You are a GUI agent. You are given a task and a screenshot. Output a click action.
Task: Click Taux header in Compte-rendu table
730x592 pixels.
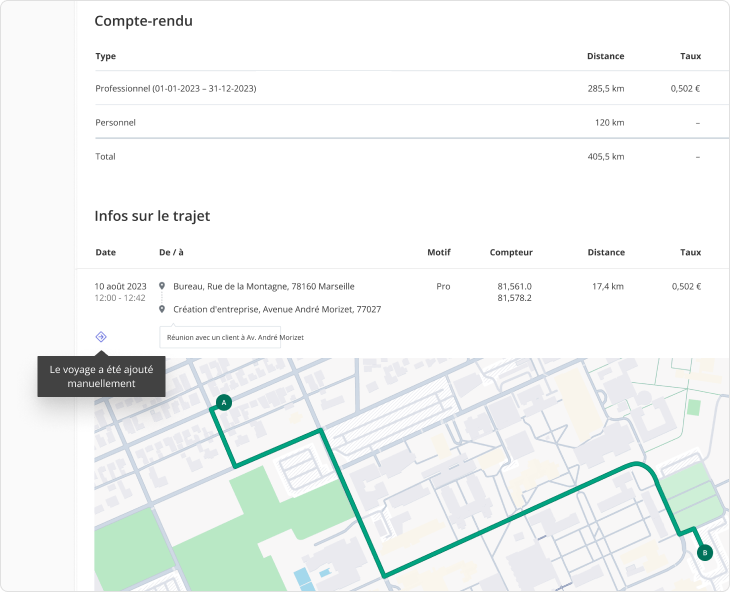coord(690,56)
